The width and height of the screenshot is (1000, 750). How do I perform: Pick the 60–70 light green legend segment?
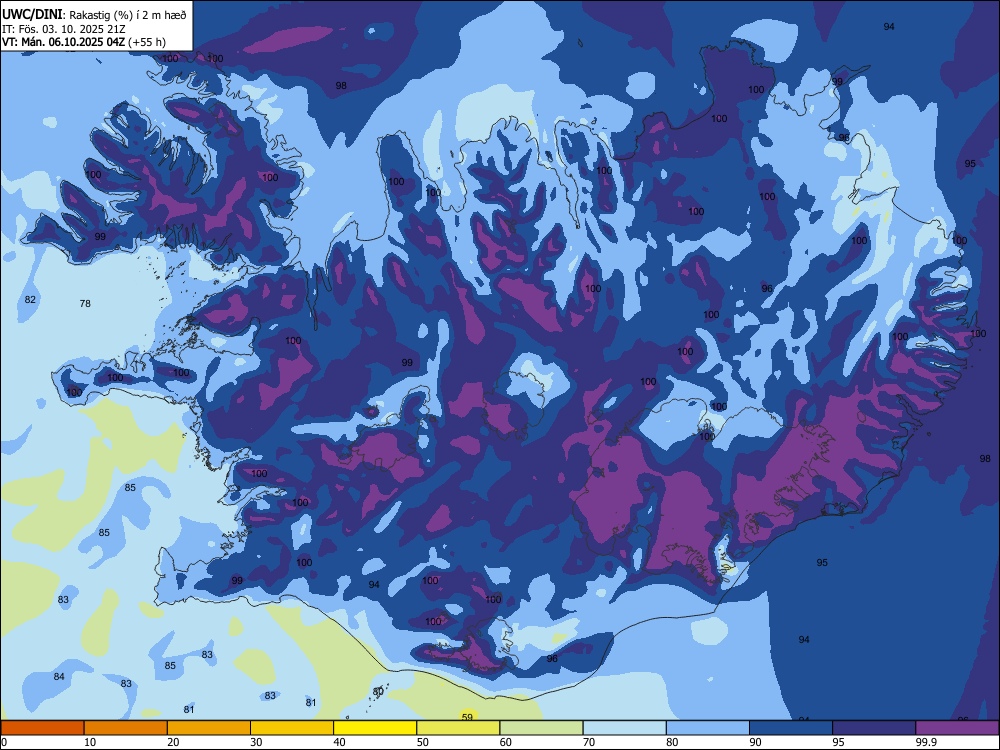click(541, 728)
